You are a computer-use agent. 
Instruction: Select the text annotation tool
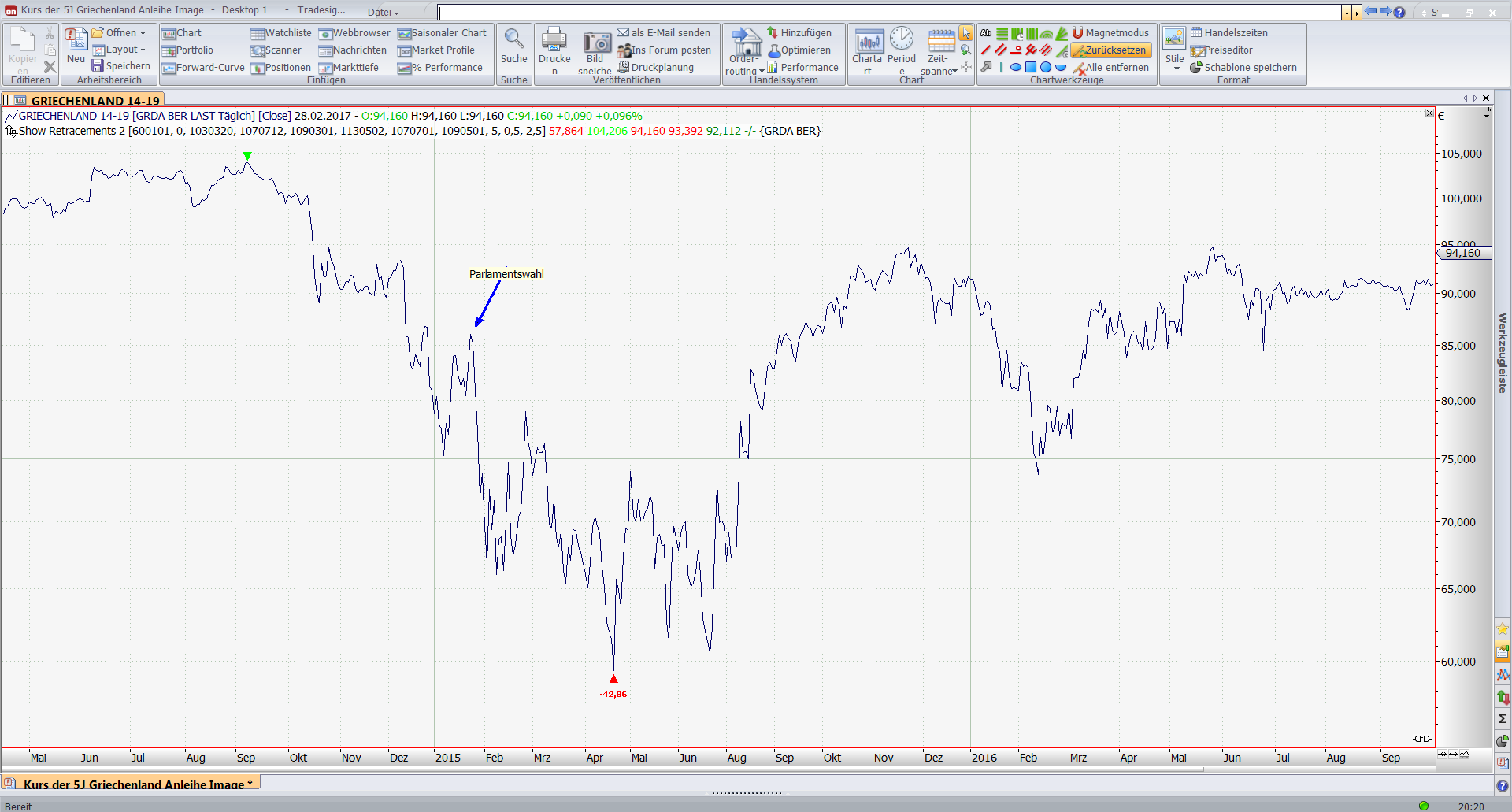986,33
